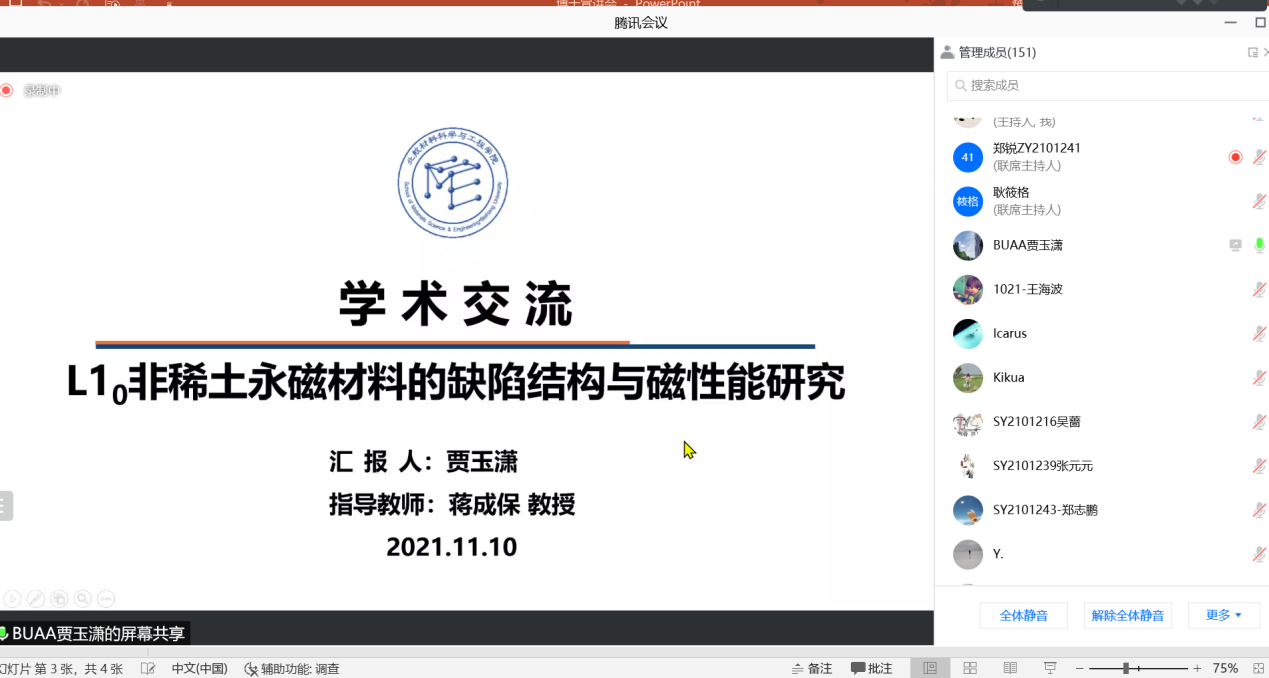Viewport: 1269px width, 678px height.
Task: Open the 批注 comments pane
Action: tap(872, 668)
